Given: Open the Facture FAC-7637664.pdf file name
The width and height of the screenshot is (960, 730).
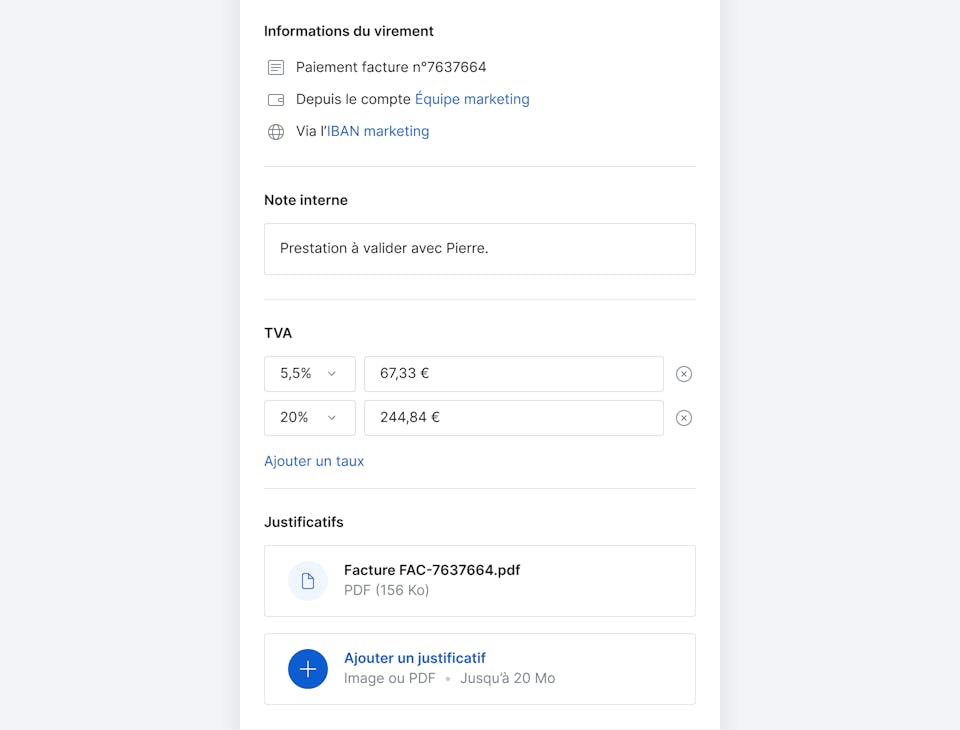Looking at the screenshot, I should 432,570.
